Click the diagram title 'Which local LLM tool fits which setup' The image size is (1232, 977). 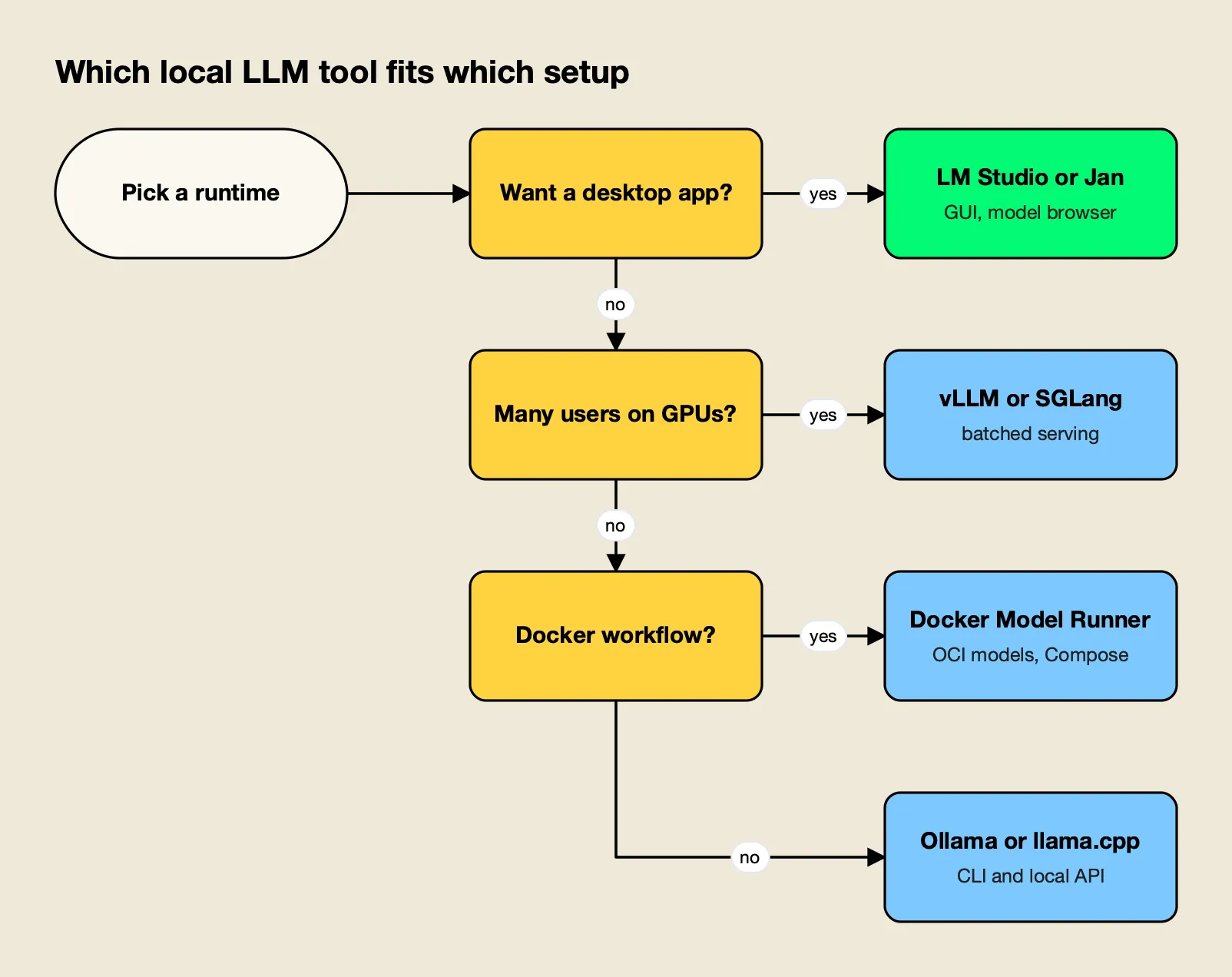pos(343,72)
